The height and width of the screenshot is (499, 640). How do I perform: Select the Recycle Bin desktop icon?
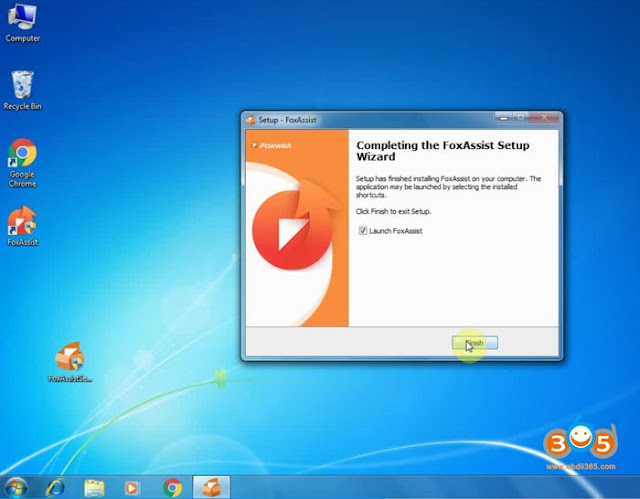pos(22,90)
